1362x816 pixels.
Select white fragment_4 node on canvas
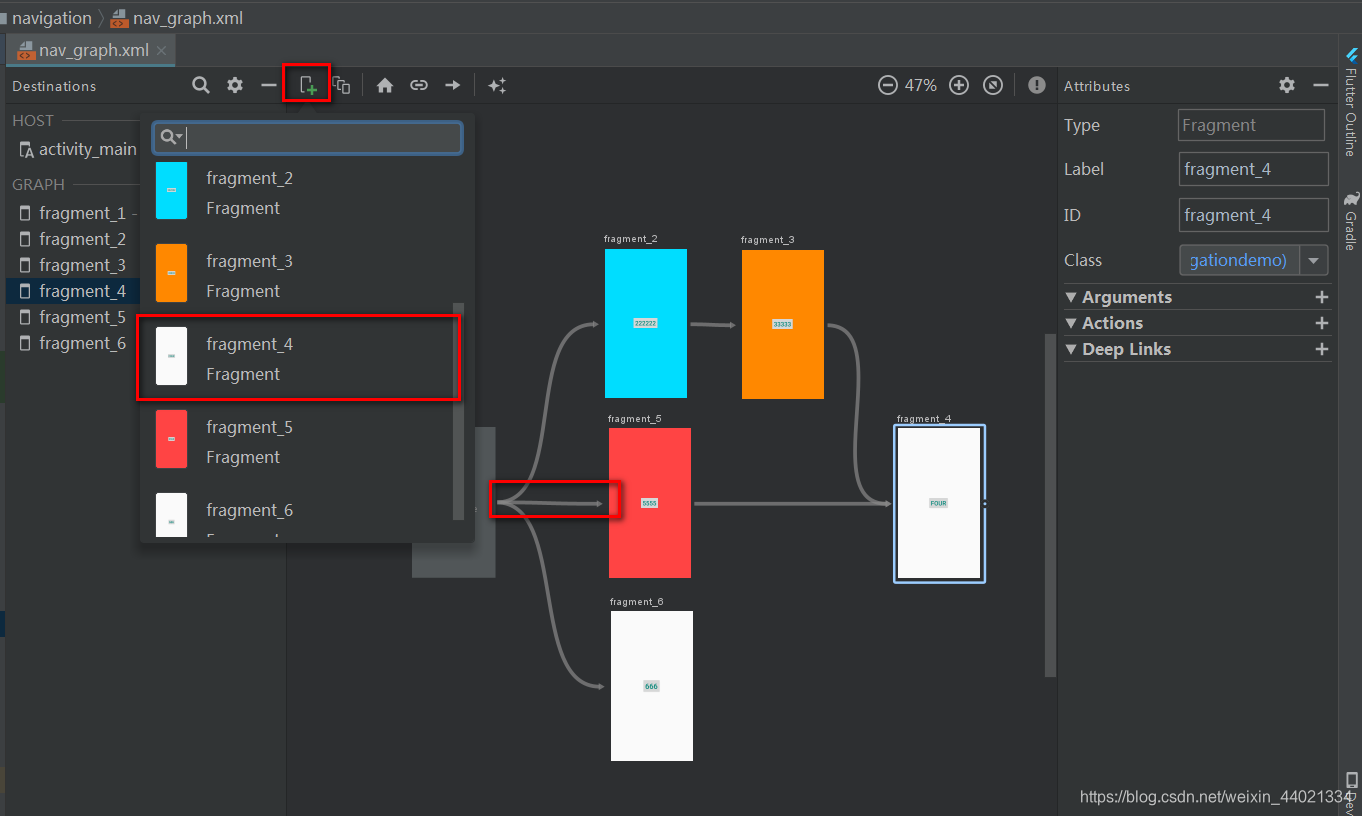(x=939, y=503)
